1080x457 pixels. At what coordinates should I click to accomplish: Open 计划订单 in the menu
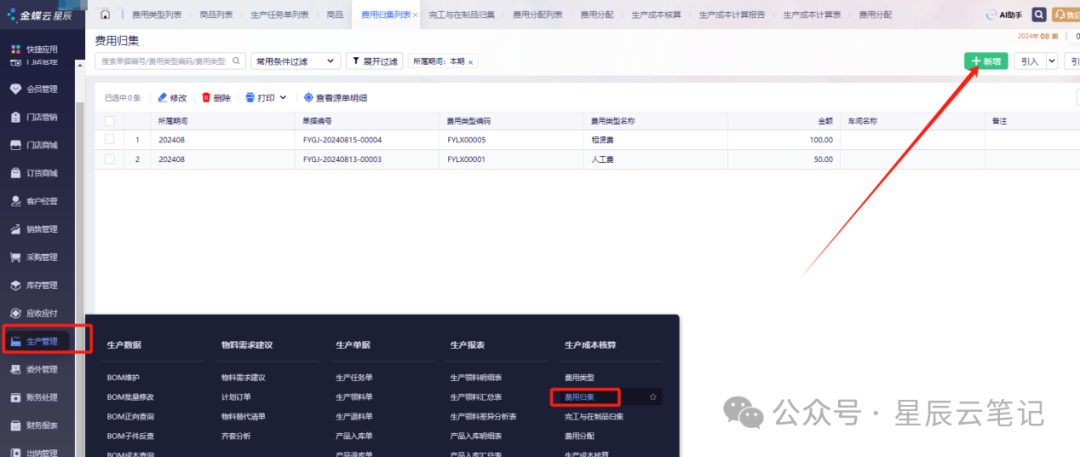tap(236, 397)
